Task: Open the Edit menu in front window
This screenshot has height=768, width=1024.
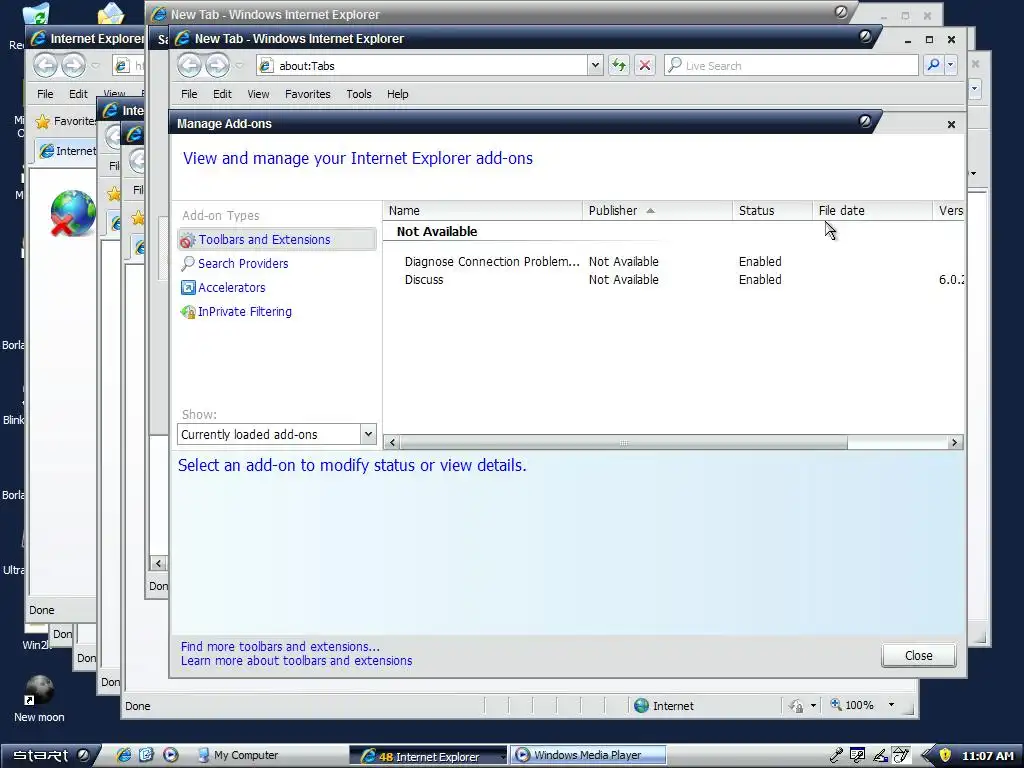Action: tap(222, 94)
